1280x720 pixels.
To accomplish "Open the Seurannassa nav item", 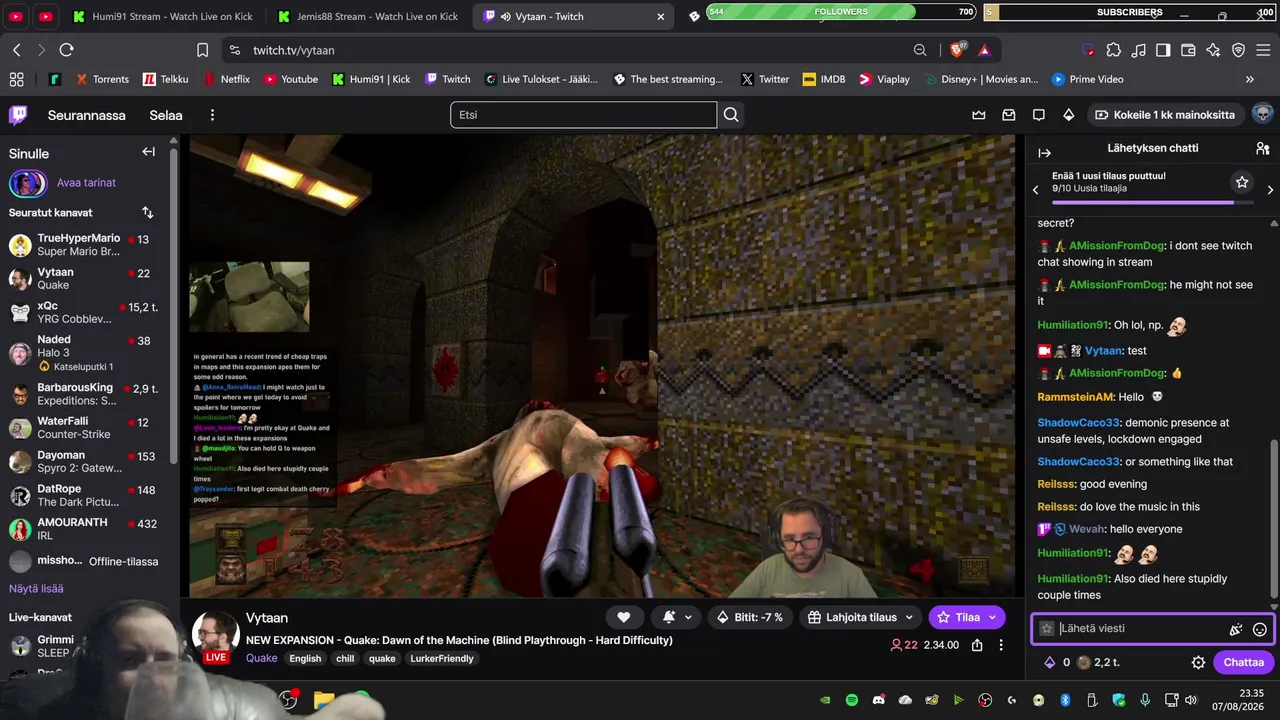I will tap(87, 115).
